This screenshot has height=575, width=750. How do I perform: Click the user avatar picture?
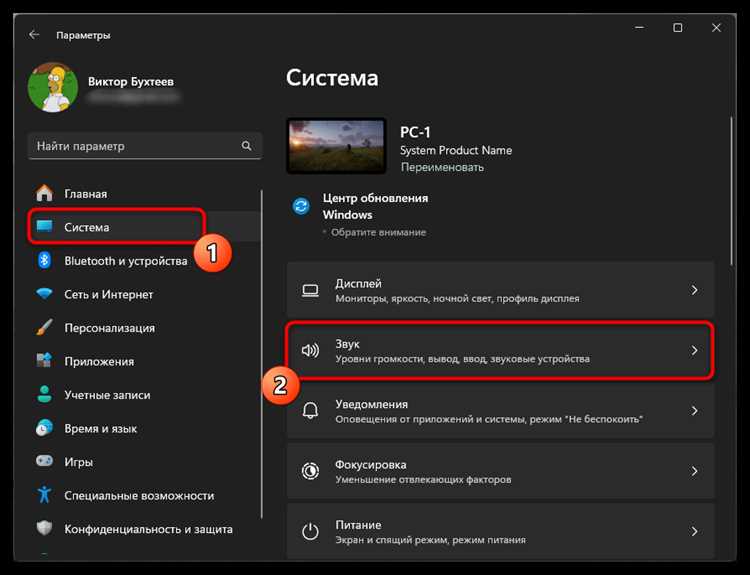click(53, 88)
